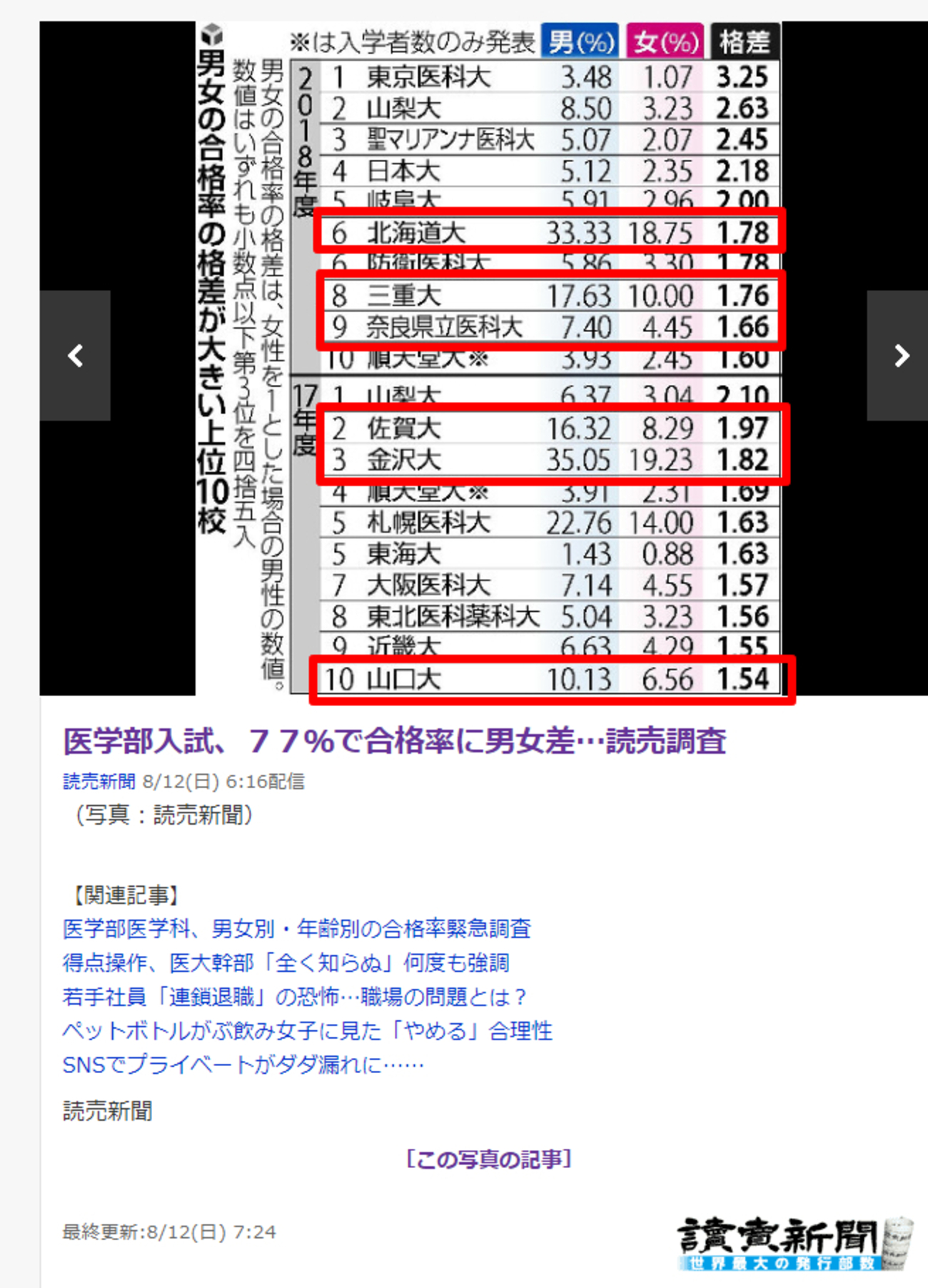
Task: Open related article 医学部医学科、男女別・年齢別の合格率緊急調査
Action: click(x=297, y=928)
